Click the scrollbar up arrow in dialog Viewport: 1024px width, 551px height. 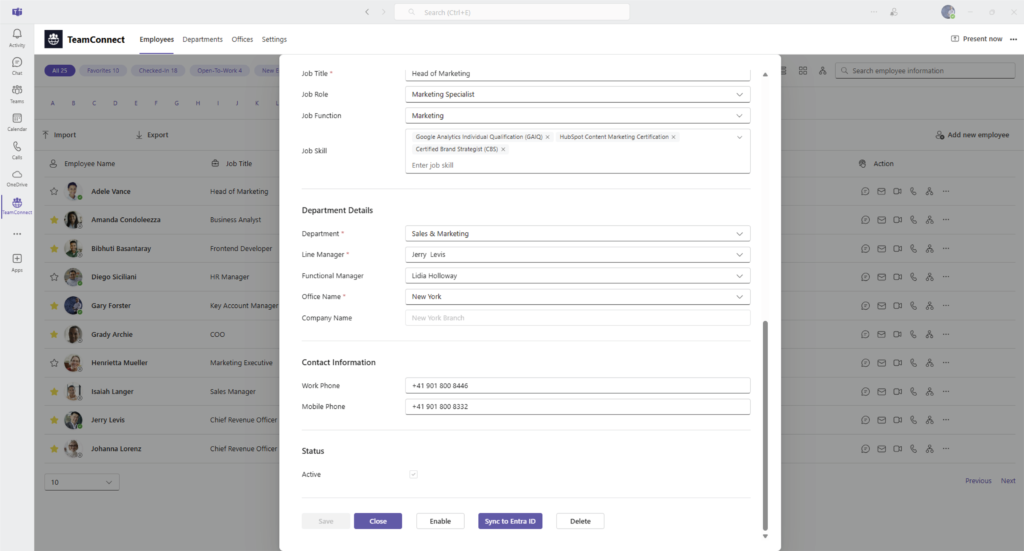coord(765,74)
